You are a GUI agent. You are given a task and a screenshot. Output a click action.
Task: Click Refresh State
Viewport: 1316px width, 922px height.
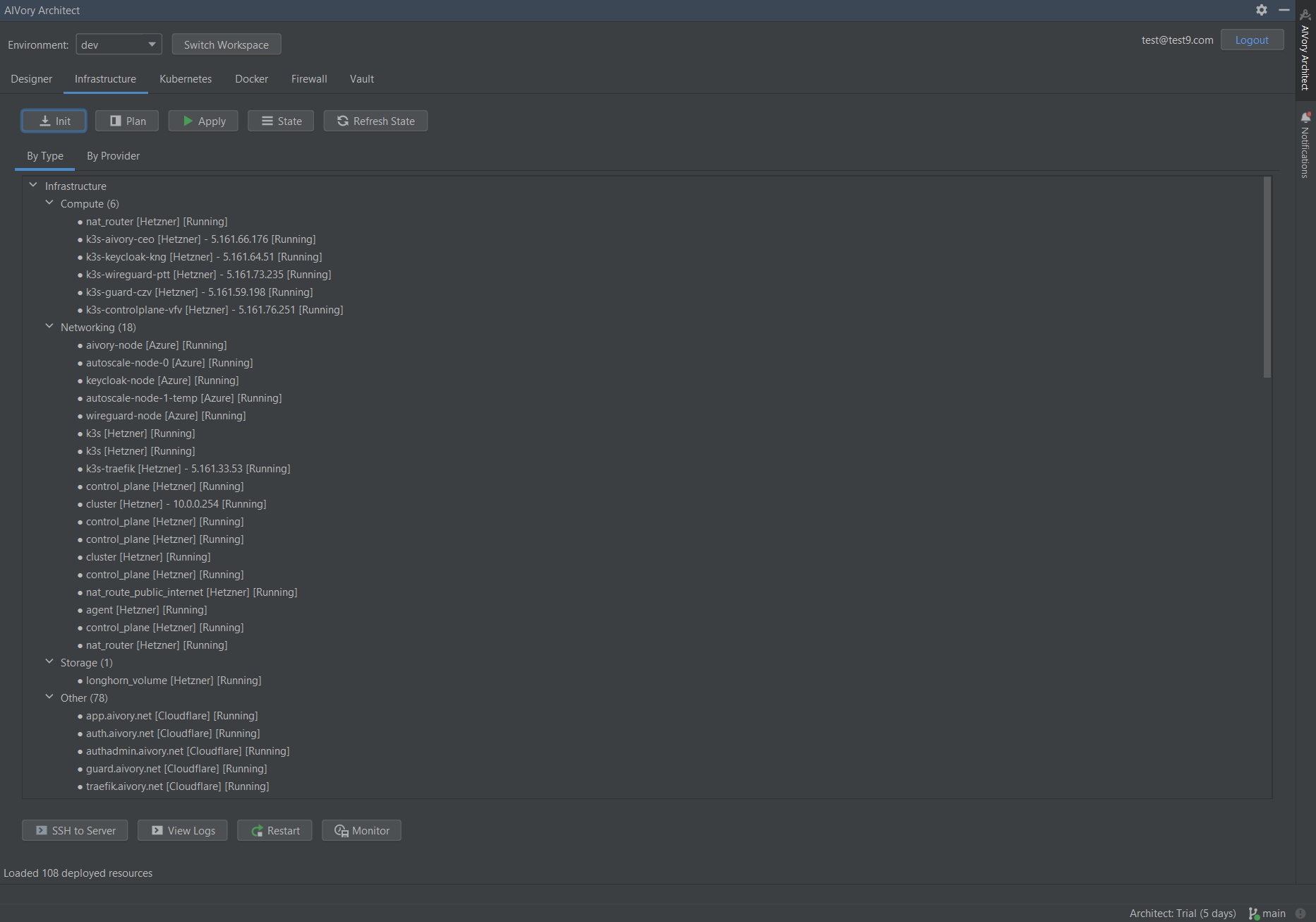point(375,121)
